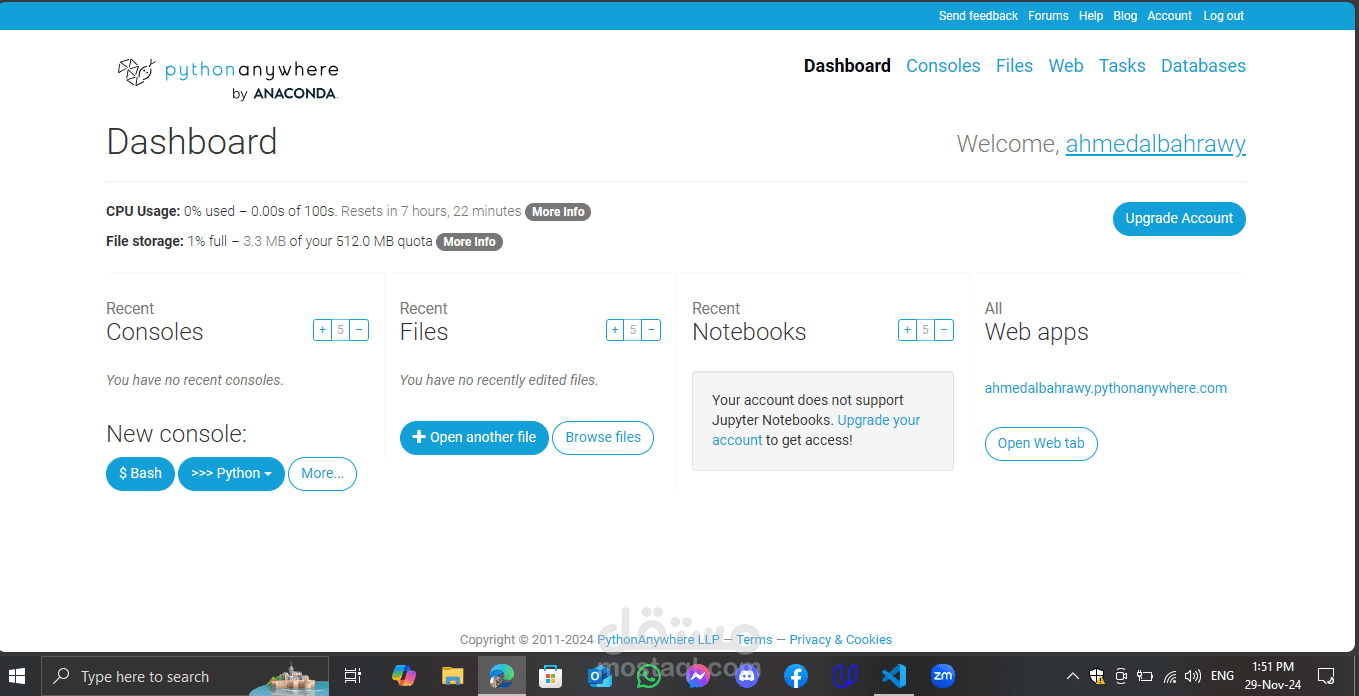
Task: Click the ENG language indicator
Action: coord(1222,676)
